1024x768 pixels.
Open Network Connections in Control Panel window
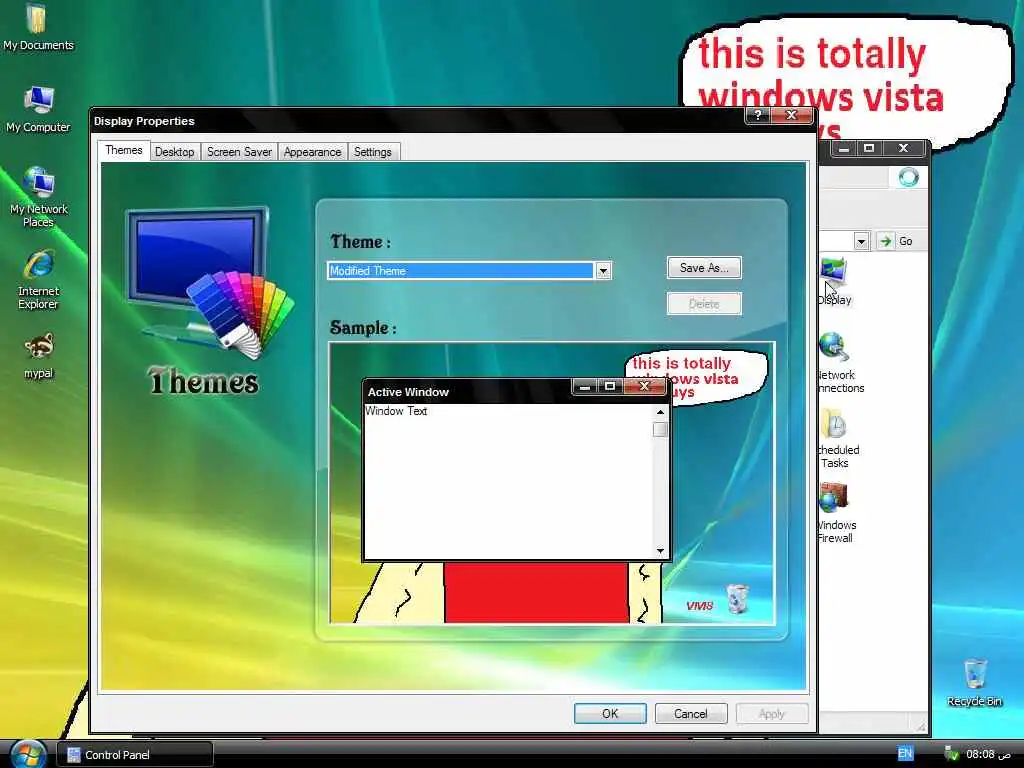(840, 362)
